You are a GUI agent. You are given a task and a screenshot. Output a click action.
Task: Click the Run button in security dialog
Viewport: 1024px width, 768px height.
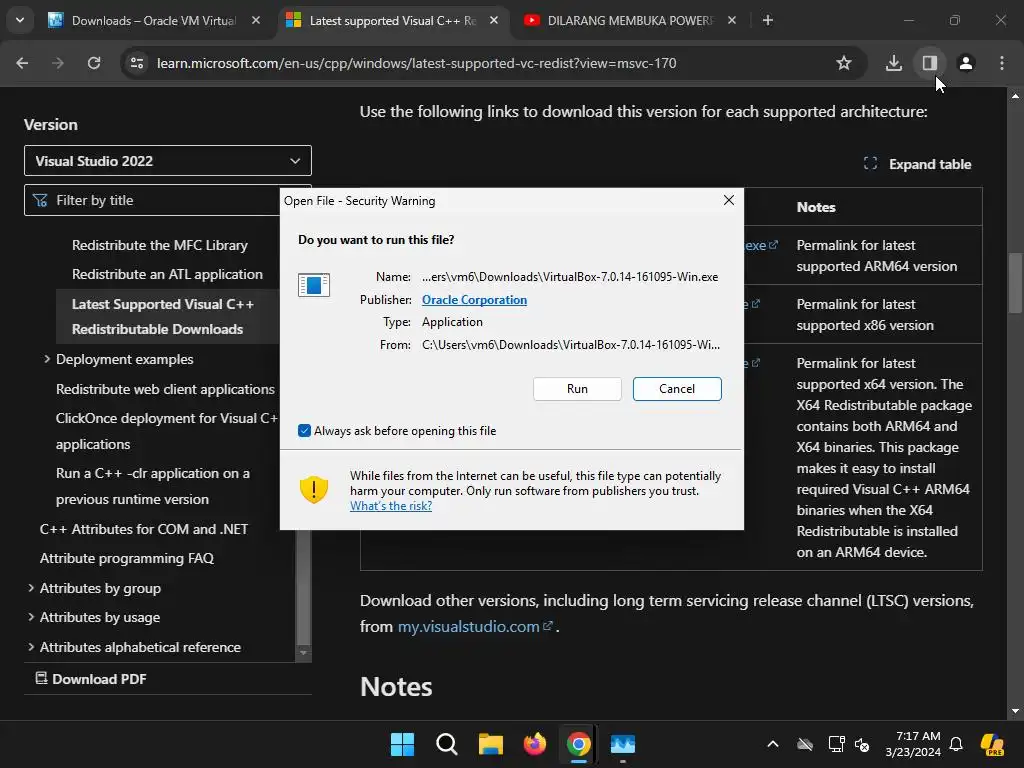pyautogui.click(x=577, y=389)
